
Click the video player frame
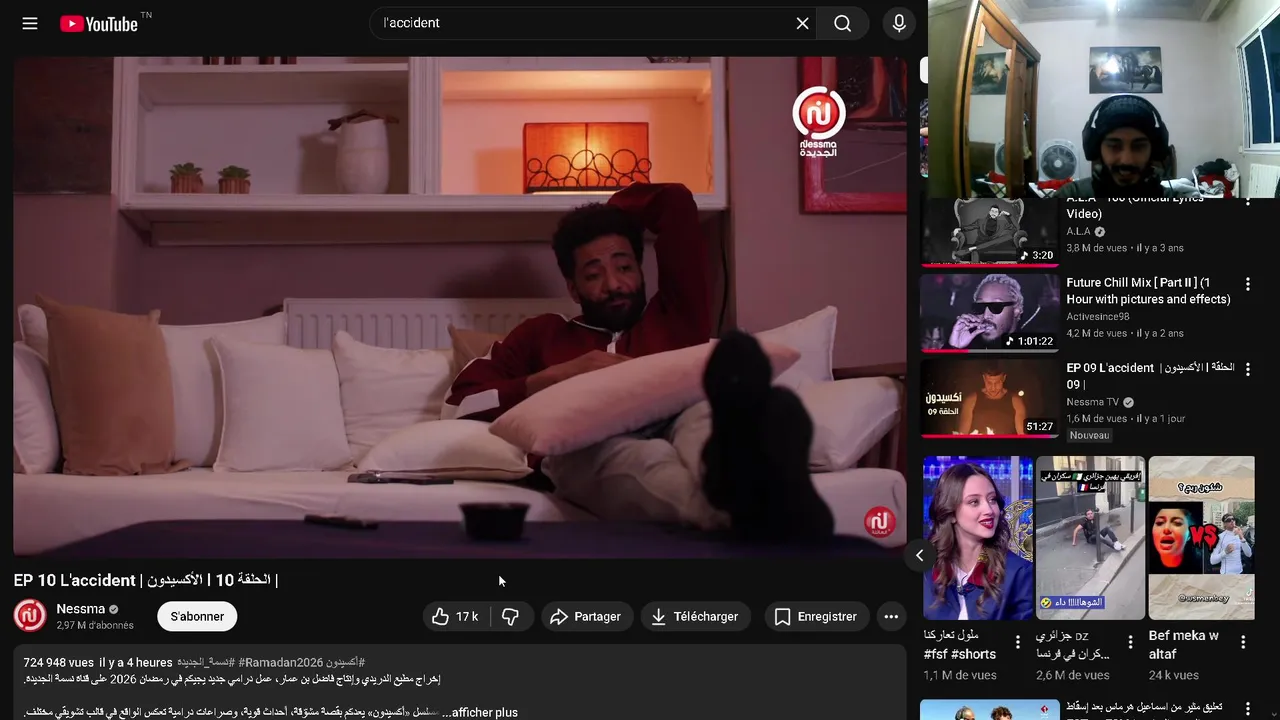click(x=460, y=306)
